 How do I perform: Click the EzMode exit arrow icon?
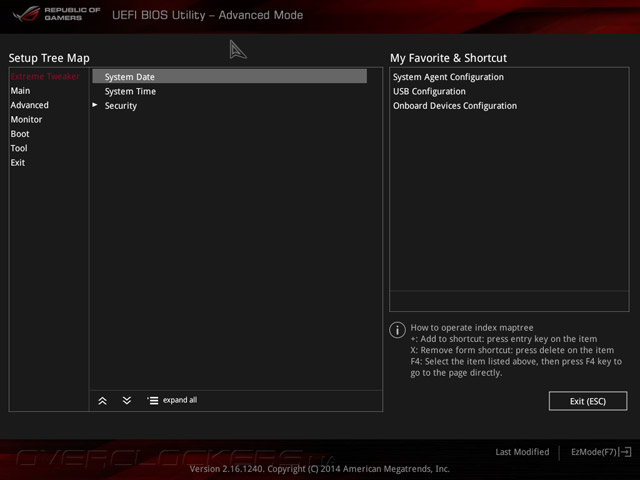626,452
